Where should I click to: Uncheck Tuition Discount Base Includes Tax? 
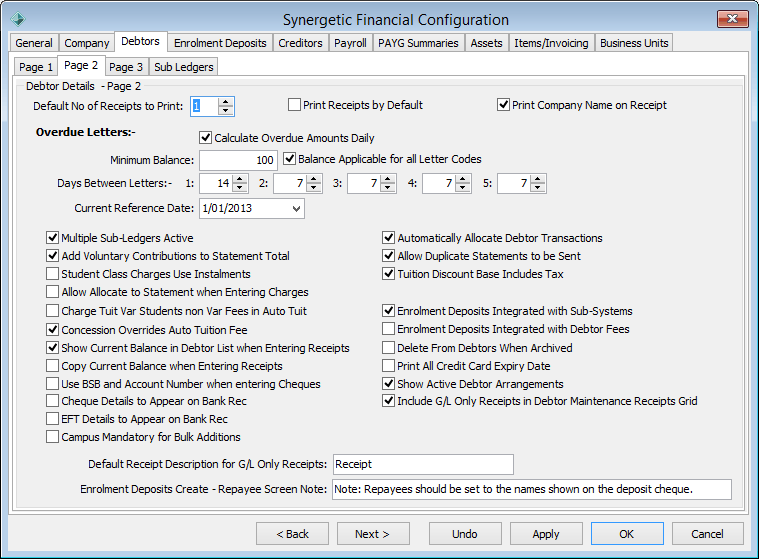pyautogui.click(x=388, y=273)
